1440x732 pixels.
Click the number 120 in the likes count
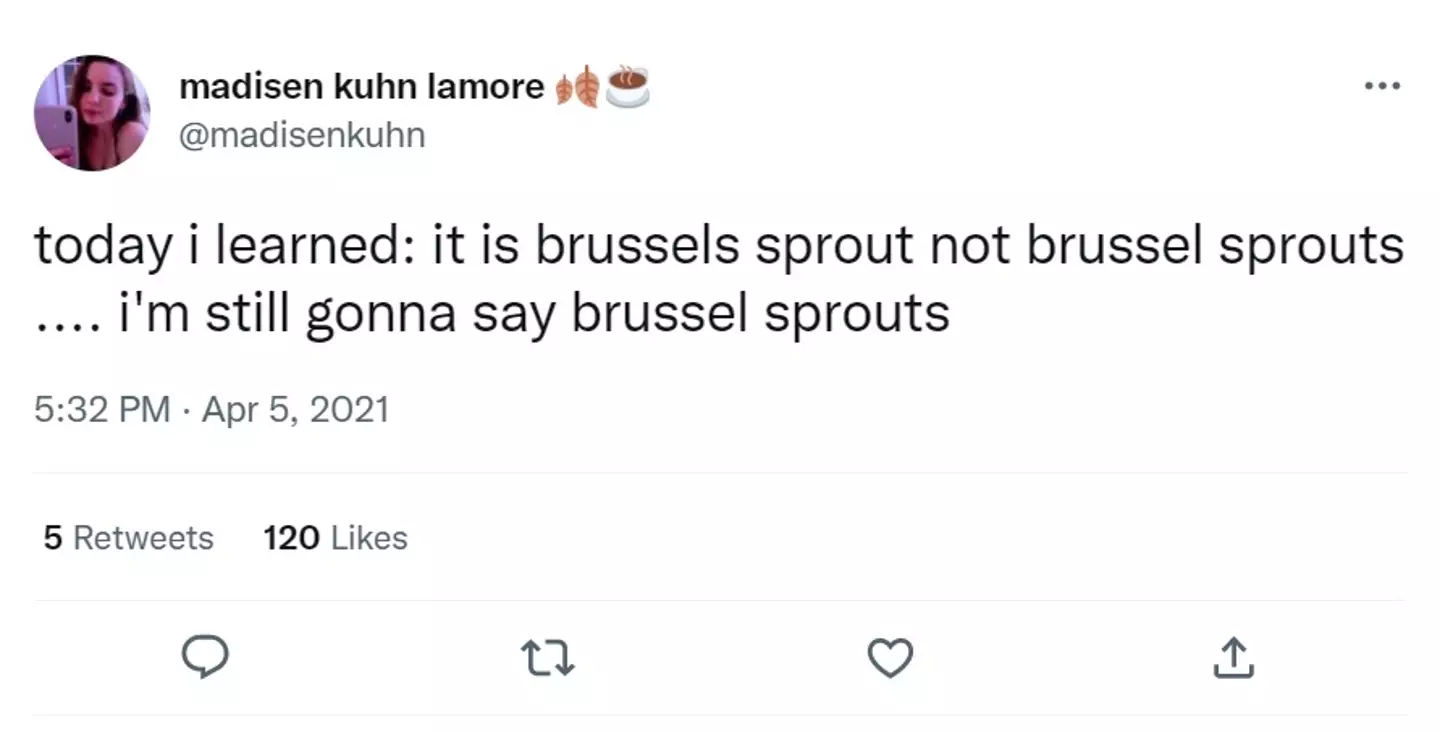pyautogui.click(x=291, y=538)
